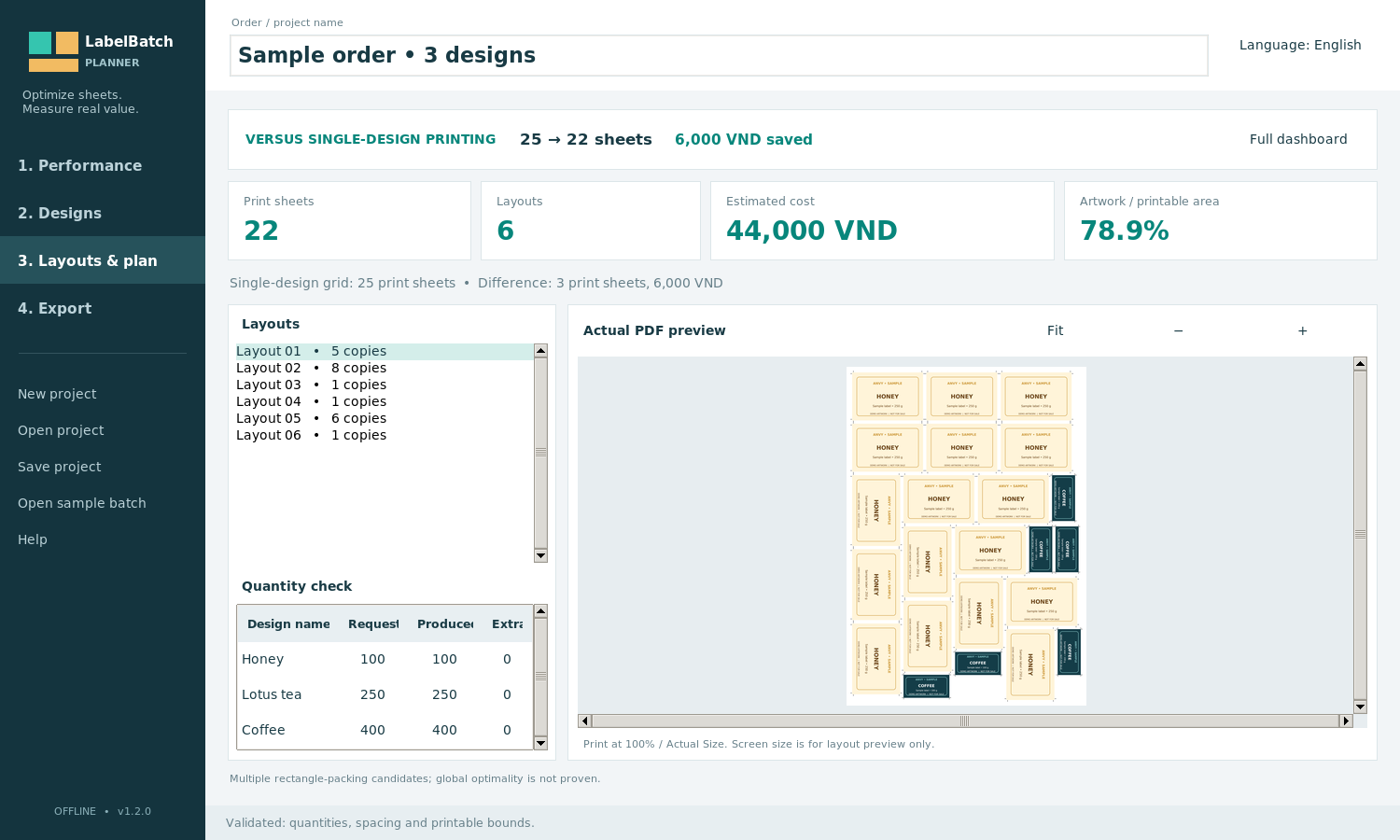This screenshot has width=1400, height=840.
Task: Select Layout 04 in layouts list
Action: 385,401
